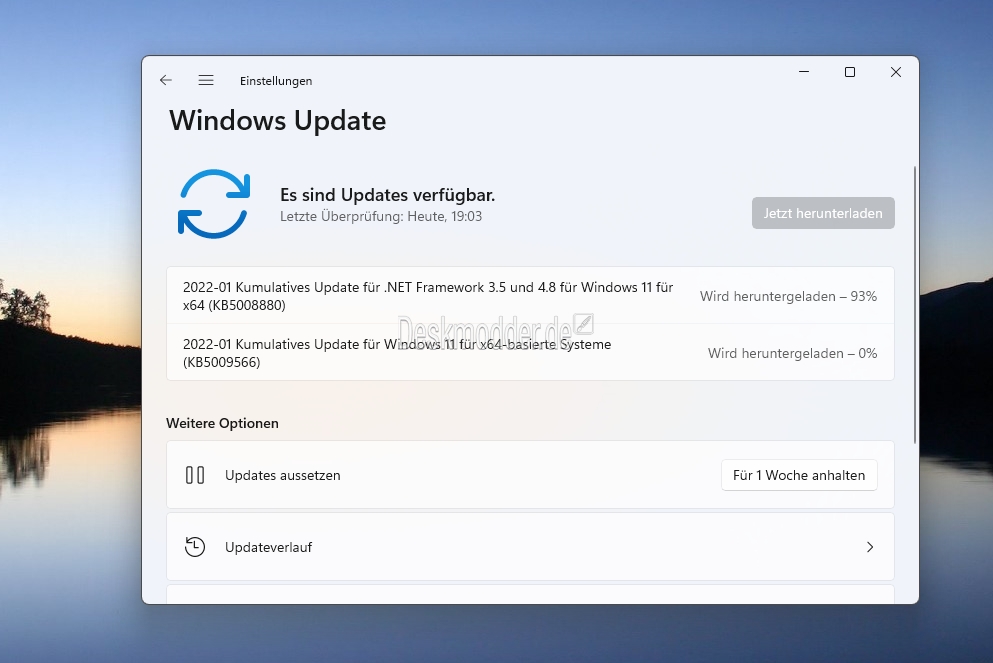
Task: Click the 93% download status text
Action: point(788,296)
